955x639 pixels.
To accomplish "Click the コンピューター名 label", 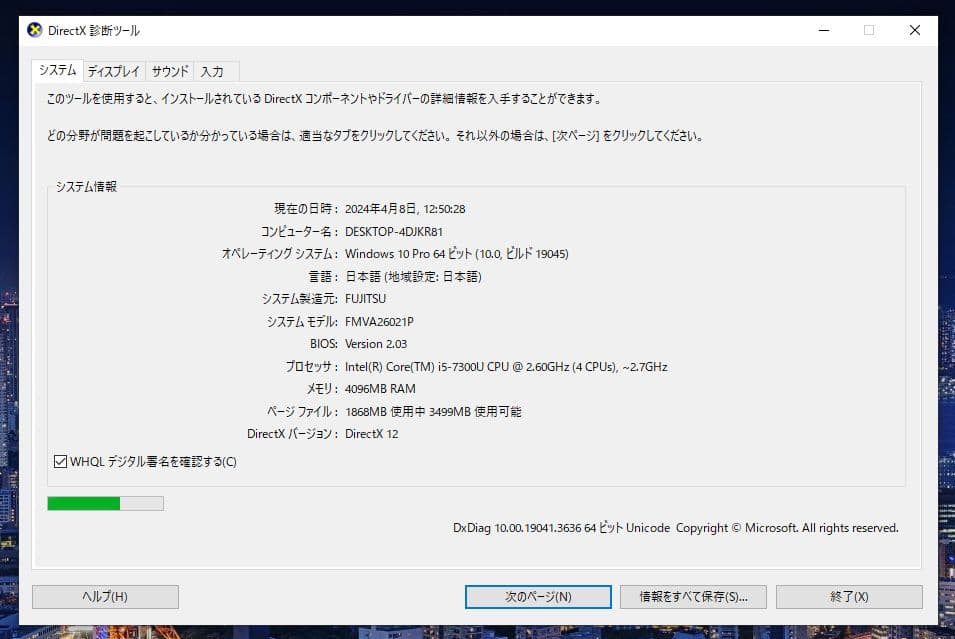I will (299, 231).
